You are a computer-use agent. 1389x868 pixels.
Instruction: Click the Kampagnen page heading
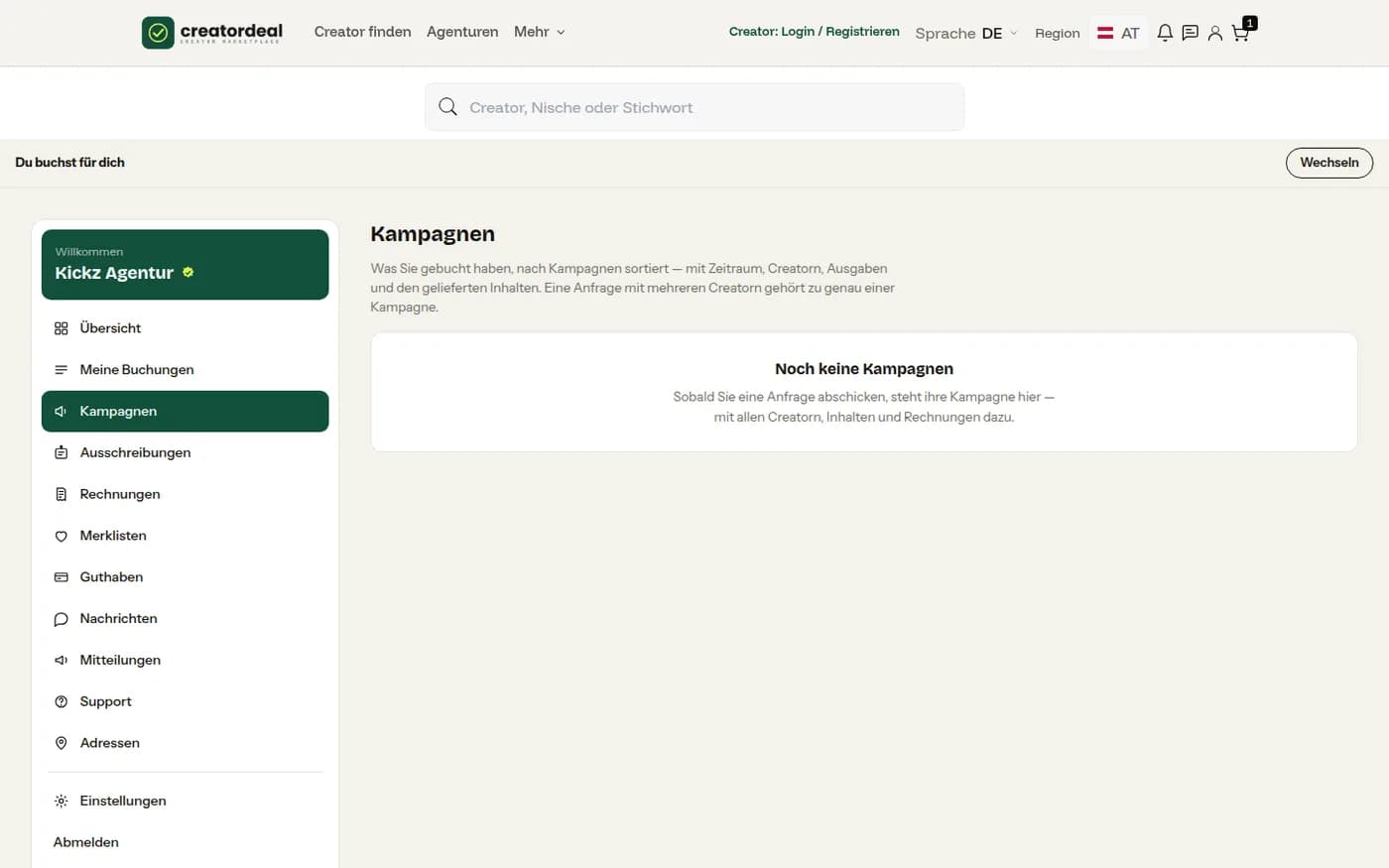[x=433, y=234]
